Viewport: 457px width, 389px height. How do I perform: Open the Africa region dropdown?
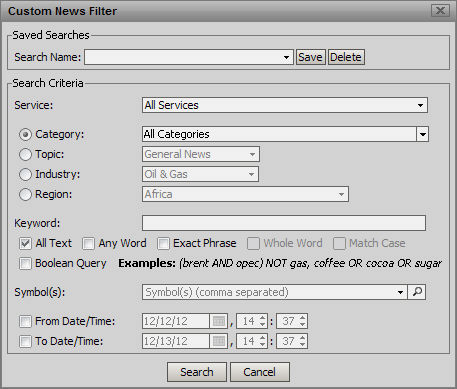coord(245,194)
